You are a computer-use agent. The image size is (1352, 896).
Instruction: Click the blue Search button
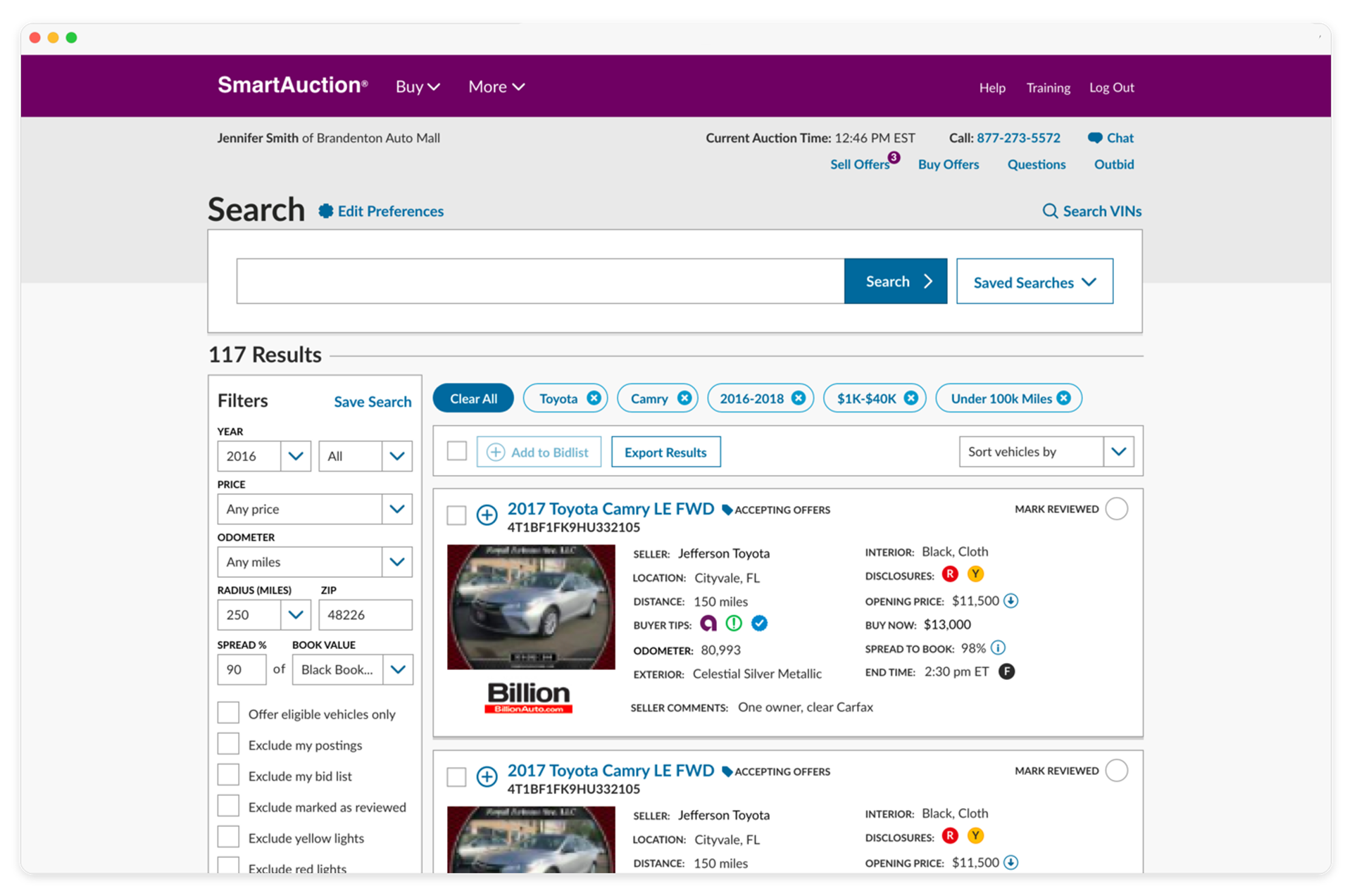point(896,282)
